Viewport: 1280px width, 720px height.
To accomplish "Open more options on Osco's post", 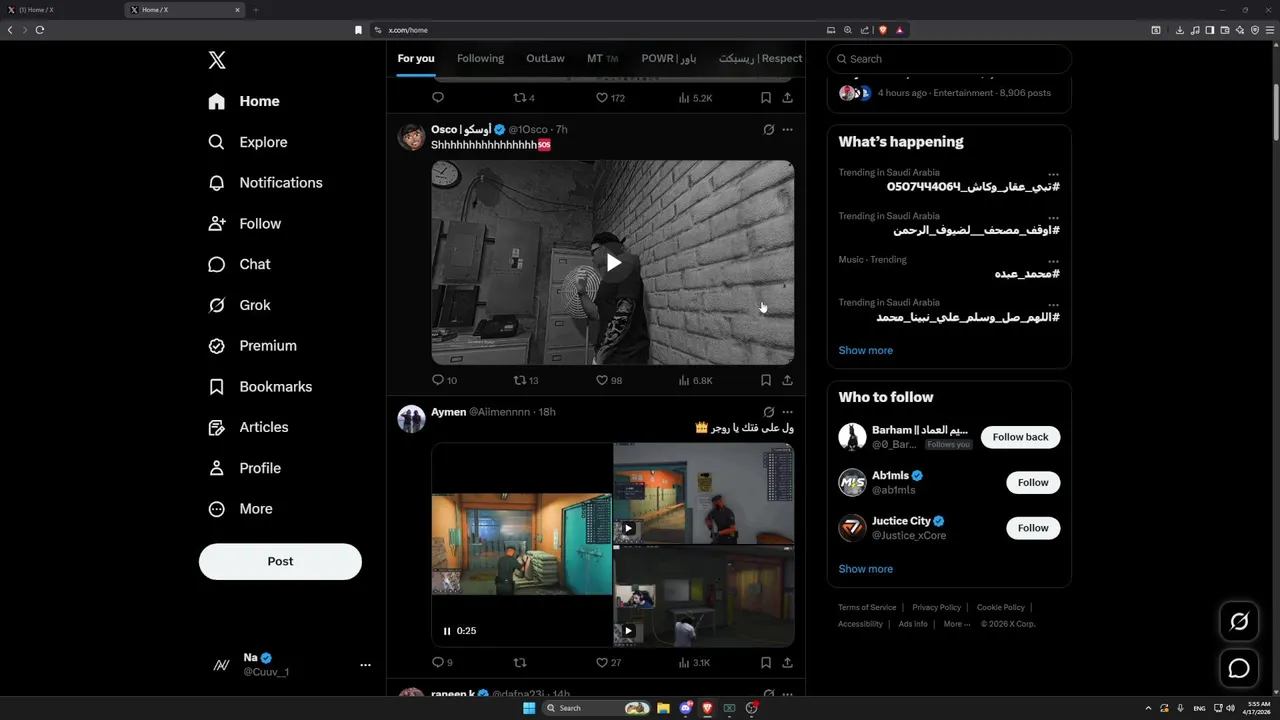I will [787, 130].
